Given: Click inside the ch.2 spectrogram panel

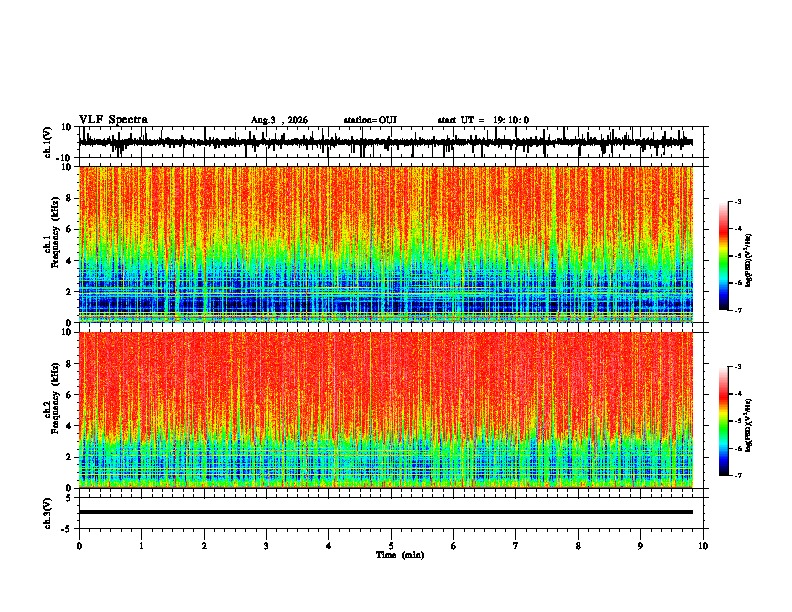Looking at the screenshot, I should 386,410.
